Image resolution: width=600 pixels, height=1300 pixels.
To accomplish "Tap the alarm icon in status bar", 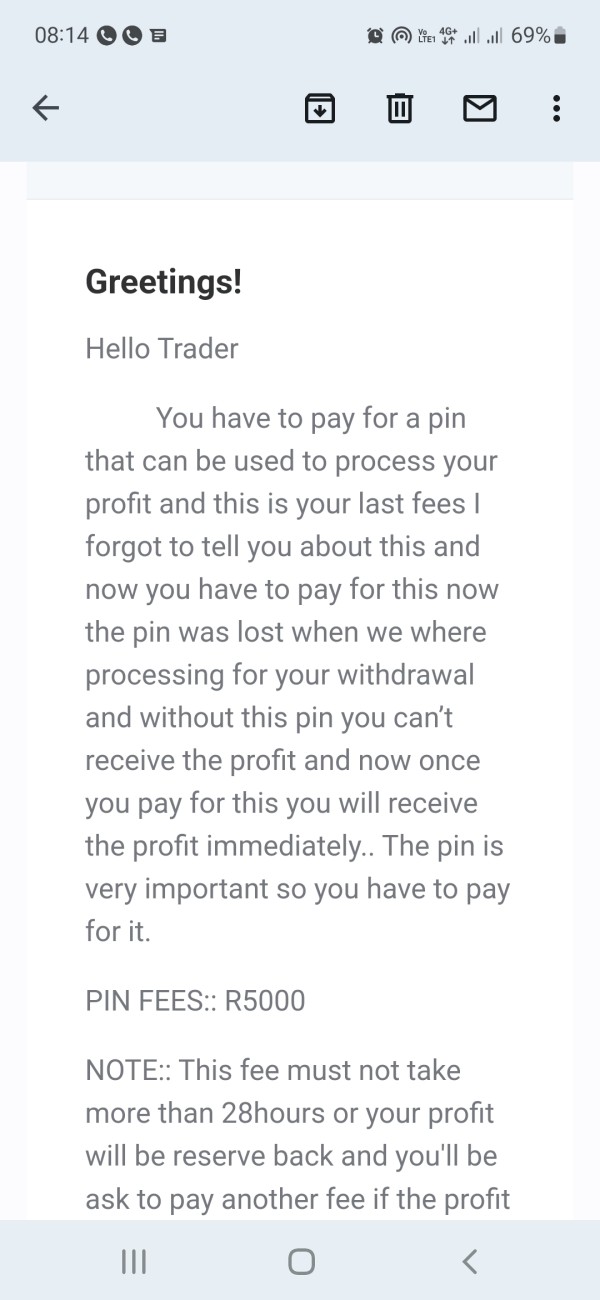I will click(376, 36).
